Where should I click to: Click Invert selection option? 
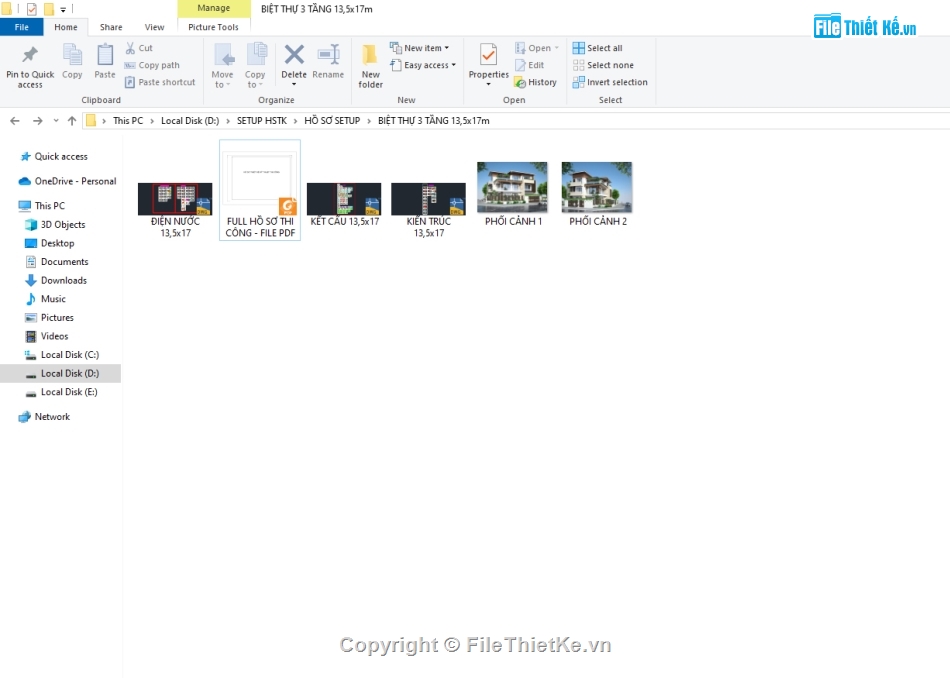coord(610,83)
